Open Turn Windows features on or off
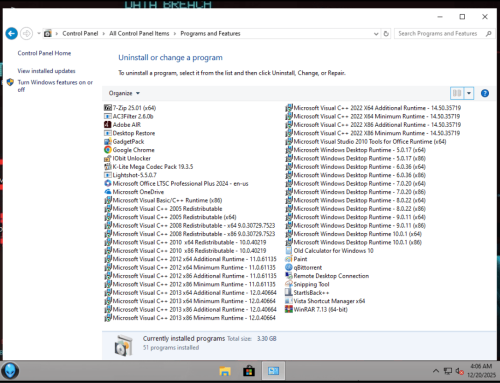Image resolution: width=500 pixels, height=383 pixels. pyautogui.click(x=55, y=86)
